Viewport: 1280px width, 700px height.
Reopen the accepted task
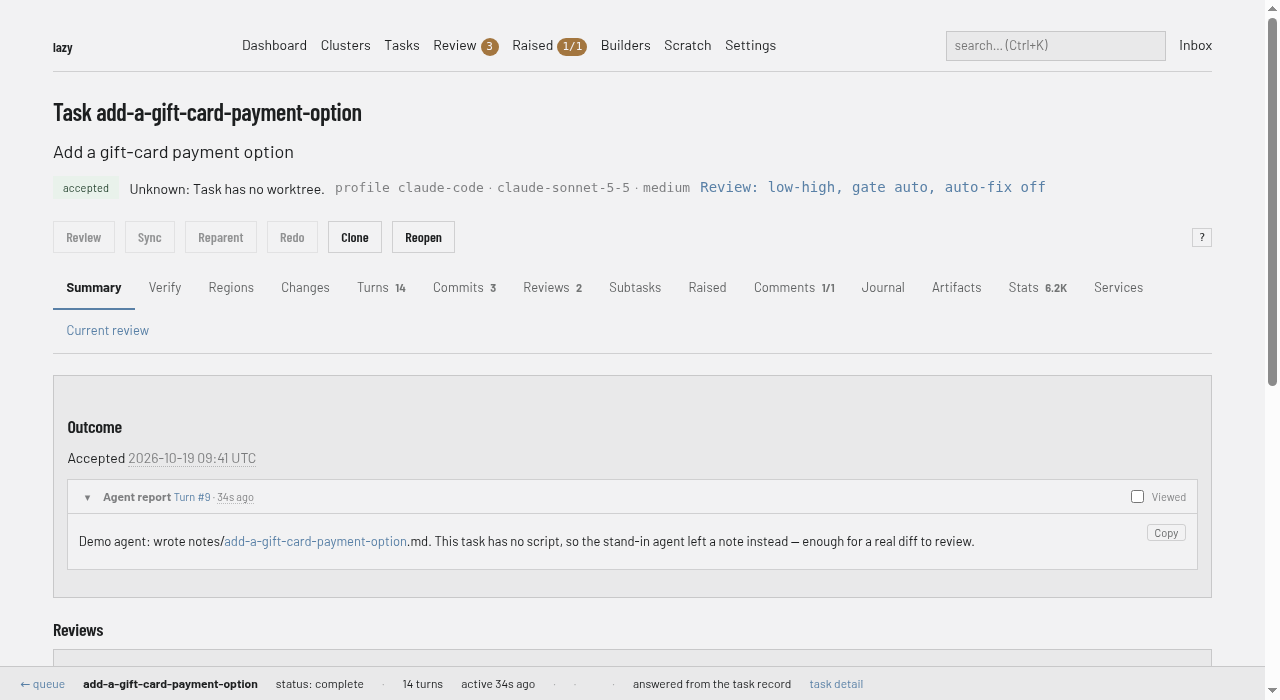(x=423, y=237)
